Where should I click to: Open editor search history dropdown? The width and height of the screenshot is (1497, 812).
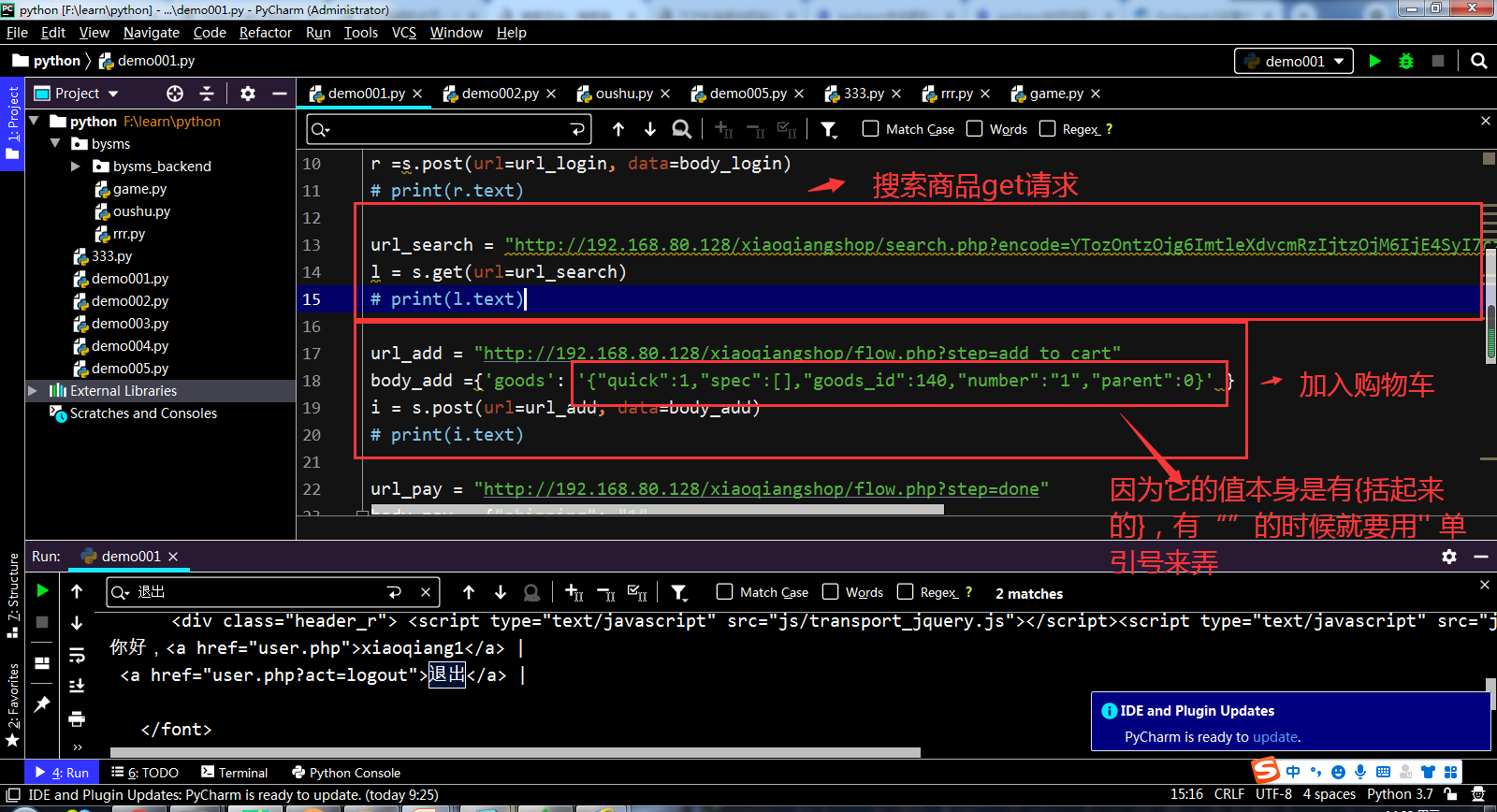[x=321, y=129]
